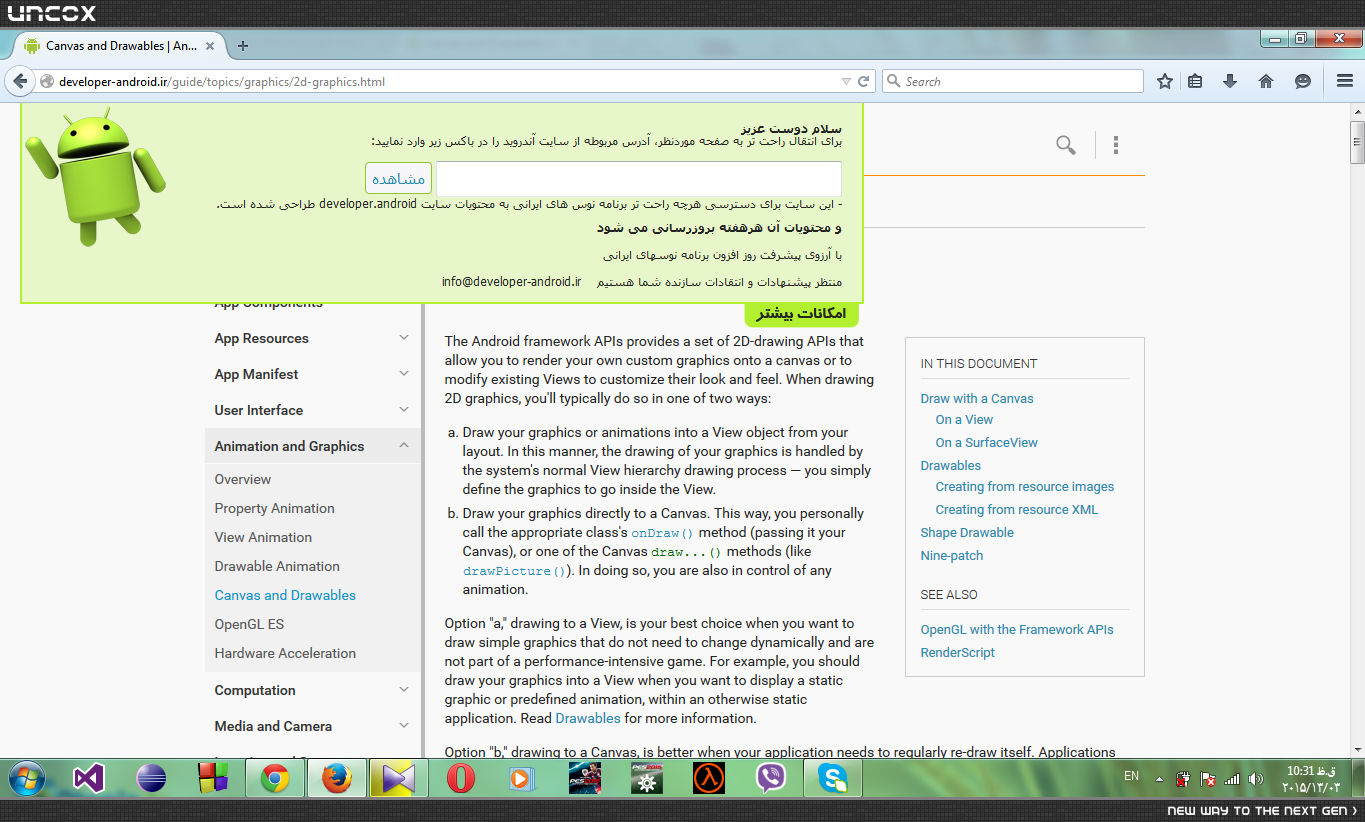
Task: Open Eclipse from the taskbar
Action: click(x=151, y=778)
